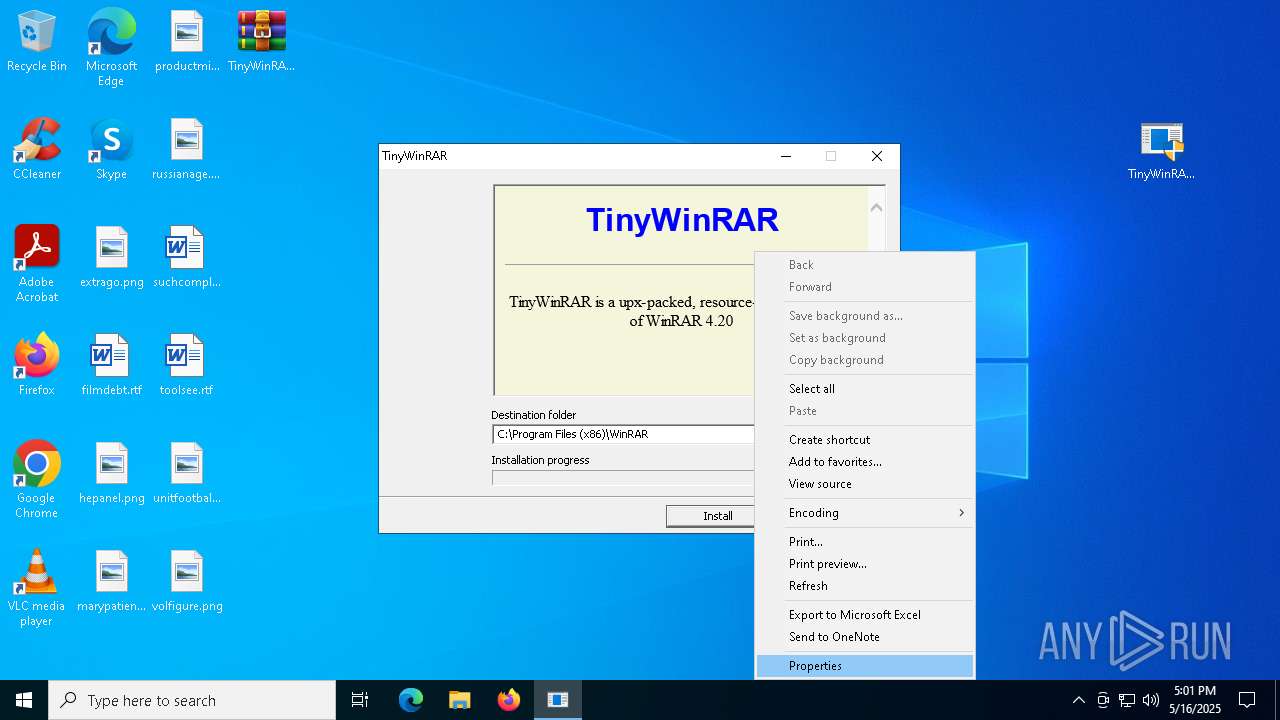Click scroll-up arrow in TinyWinRAR description pane

(876, 208)
